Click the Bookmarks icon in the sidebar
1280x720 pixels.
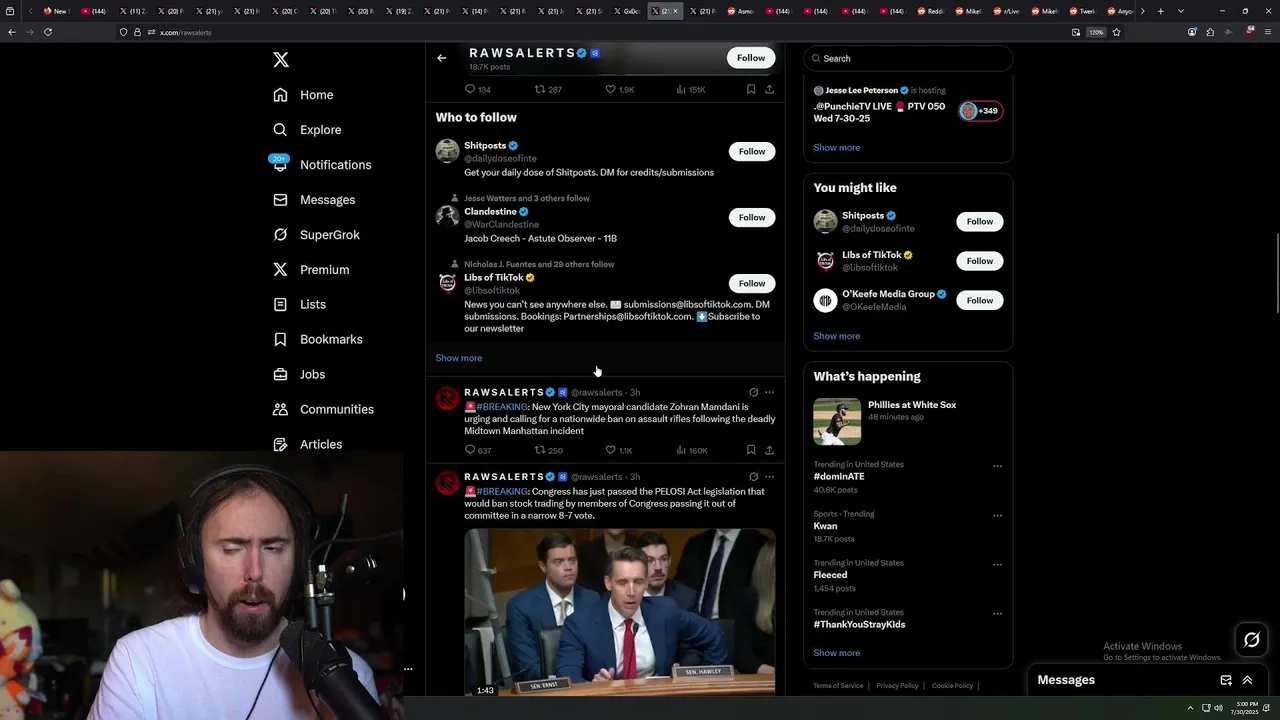pos(280,339)
